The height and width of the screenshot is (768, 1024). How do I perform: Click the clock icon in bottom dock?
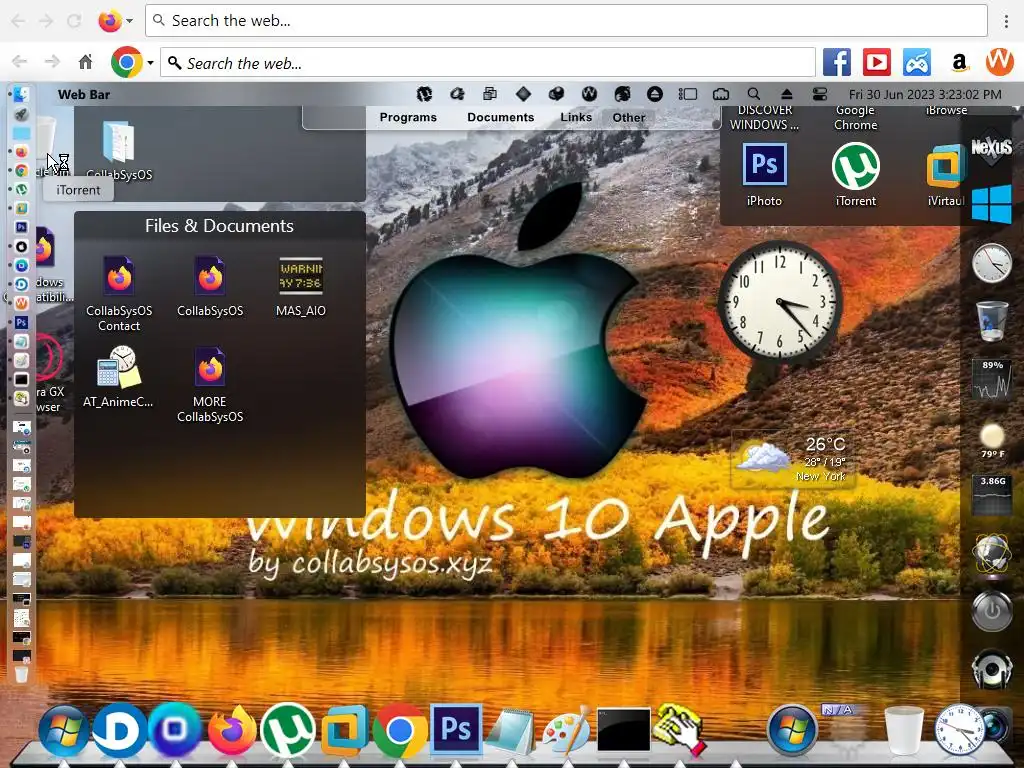tap(959, 730)
